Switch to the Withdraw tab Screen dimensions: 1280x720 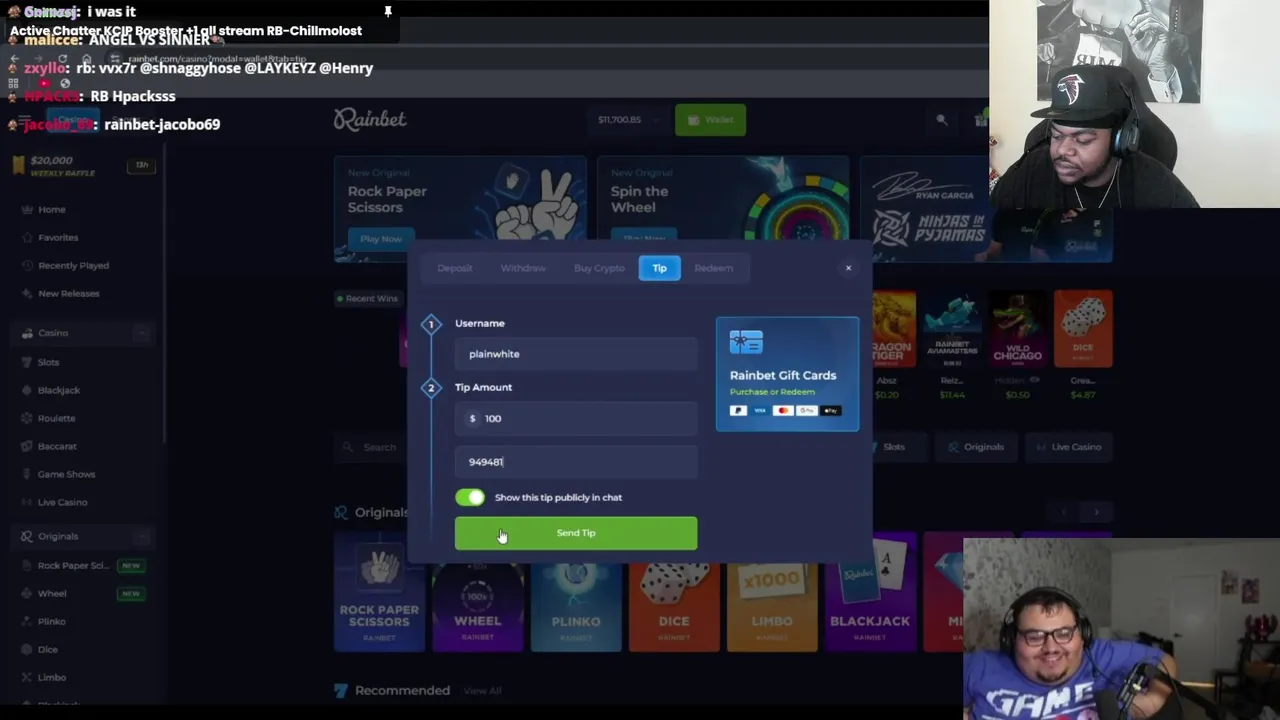523,268
